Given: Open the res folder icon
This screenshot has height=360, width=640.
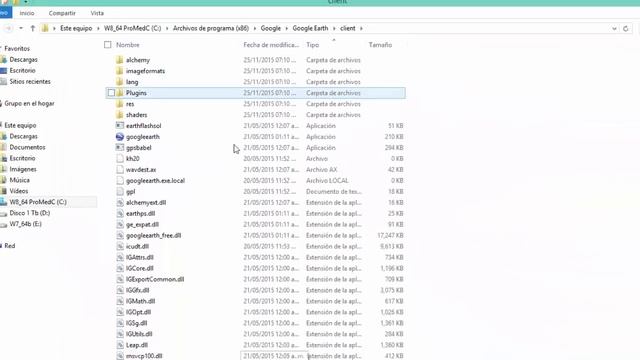Looking at the screenshot, I should coord(120,104).
